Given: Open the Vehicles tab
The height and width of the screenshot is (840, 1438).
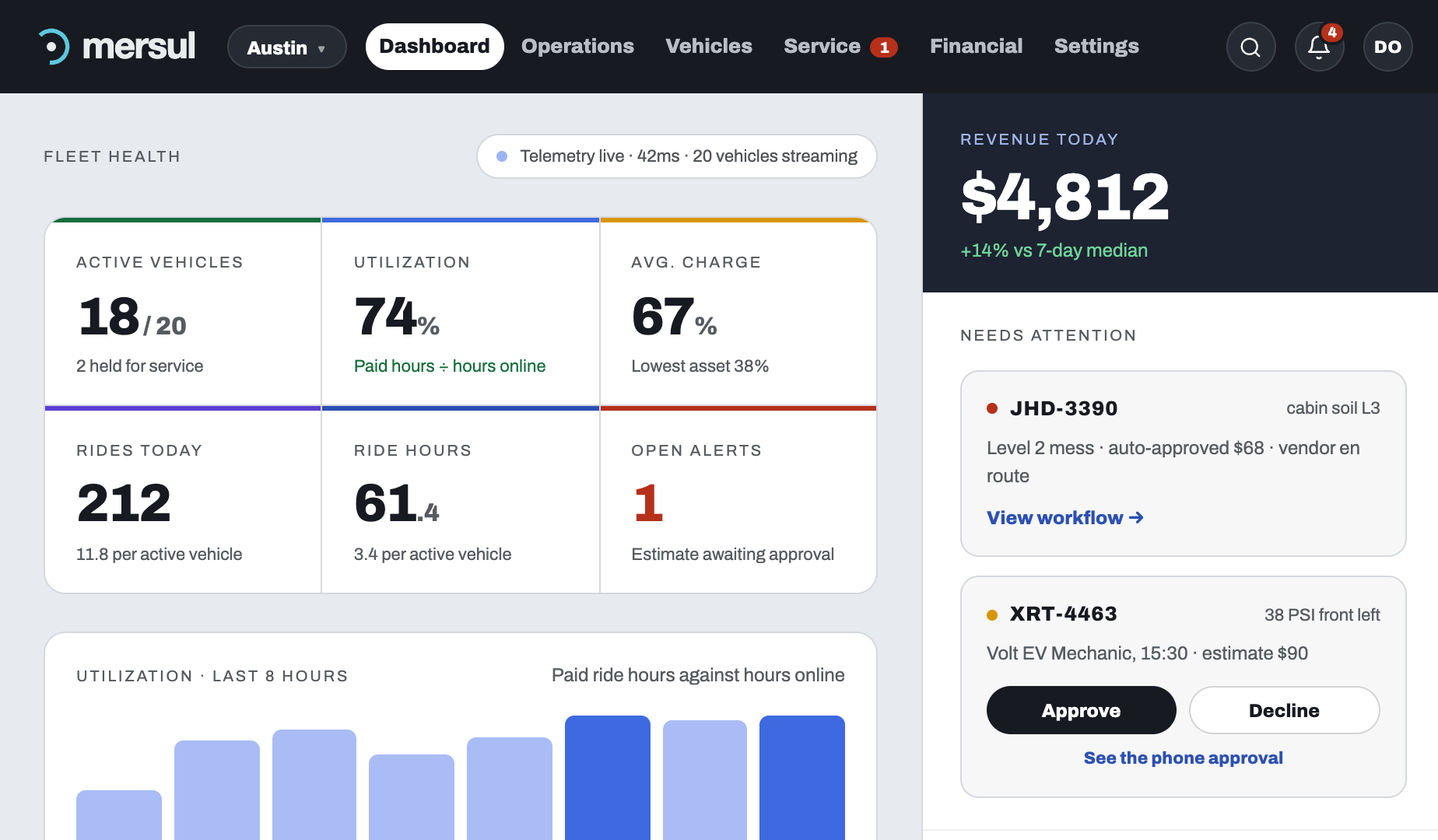Looking at the screenshot, I should 709,47.
